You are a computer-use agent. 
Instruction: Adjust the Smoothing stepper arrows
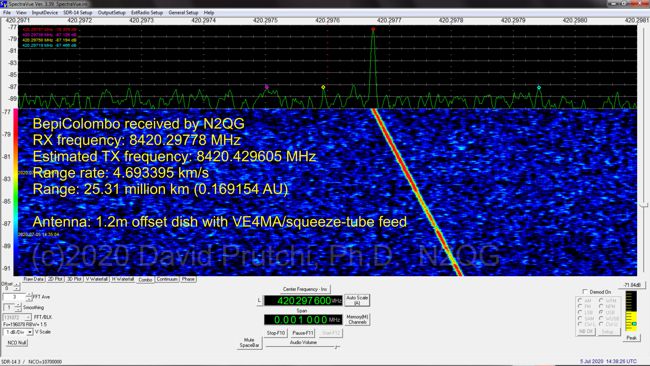coord(18,308)
